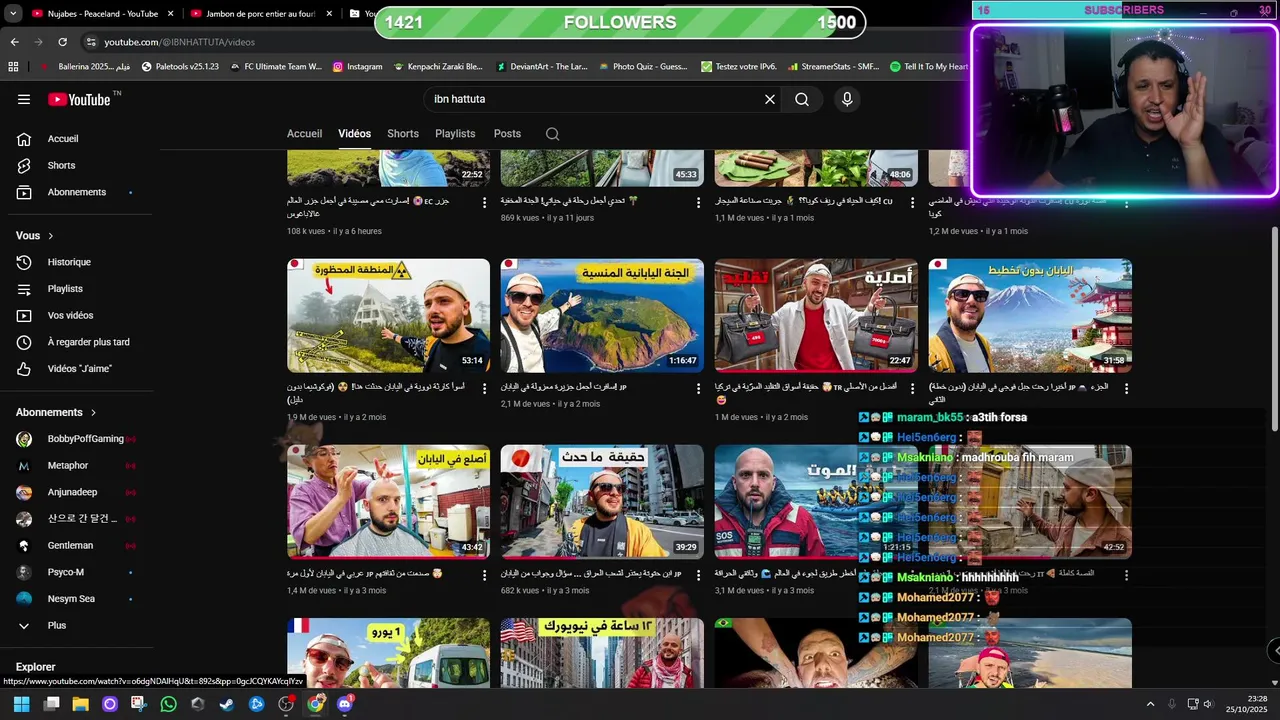Open File Explorer from taskbar
This screenshot has height=720, width=1280.
pos(80,704)
